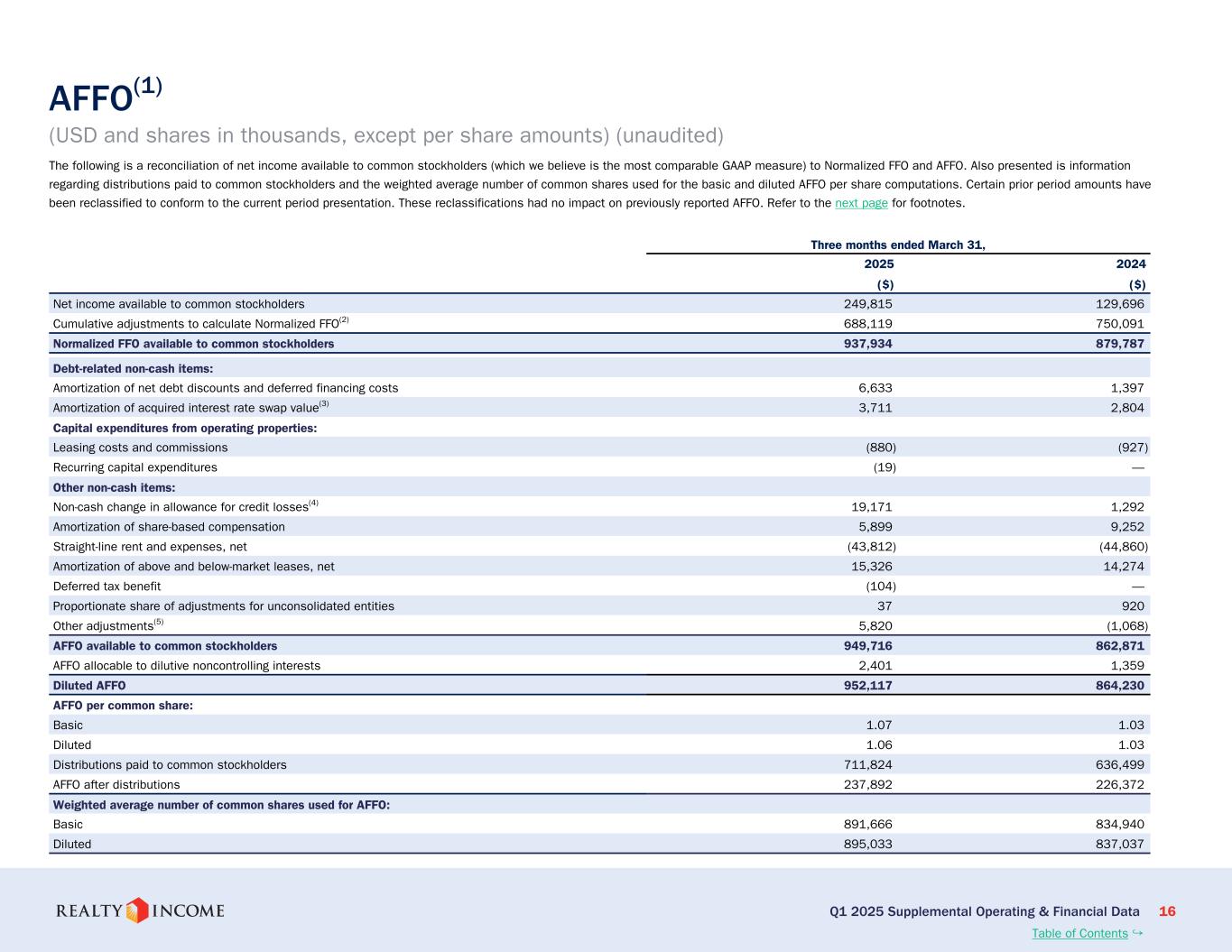Click the Realty Income logo icon
Viewport: 1232px width, 952px height.
click(x=137, y=910)
